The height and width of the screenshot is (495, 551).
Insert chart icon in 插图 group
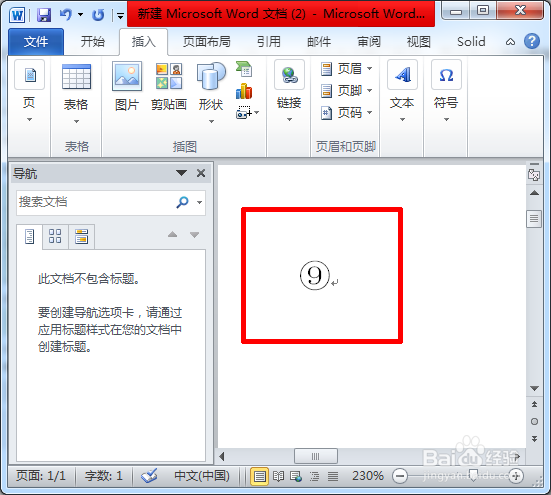click(244, 91)
